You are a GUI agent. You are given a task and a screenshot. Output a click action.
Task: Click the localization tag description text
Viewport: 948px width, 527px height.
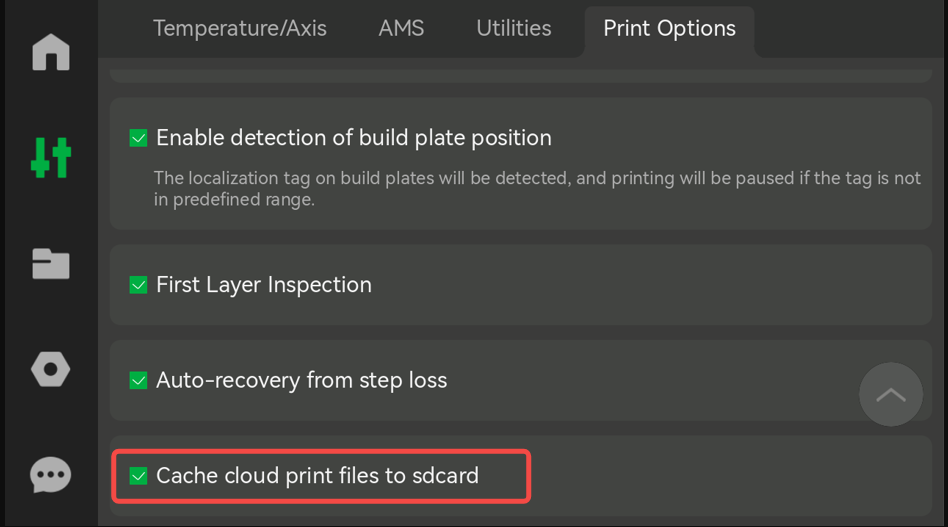[x=537, y=189]
